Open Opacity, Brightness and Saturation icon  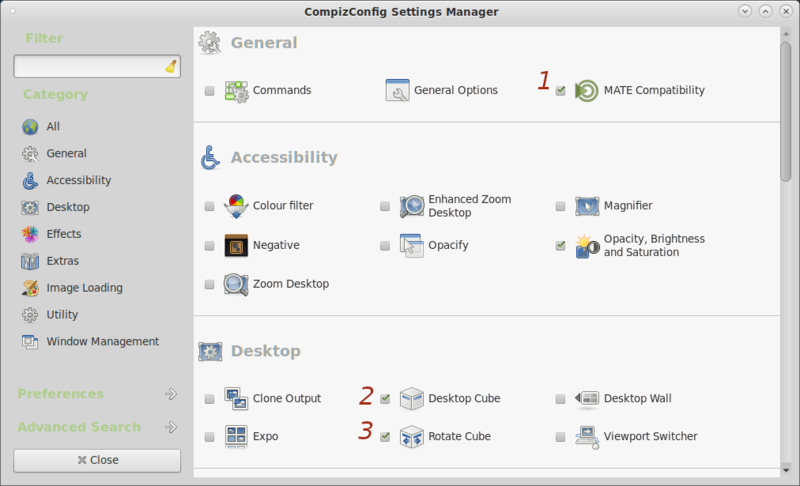tap(587, 246)
